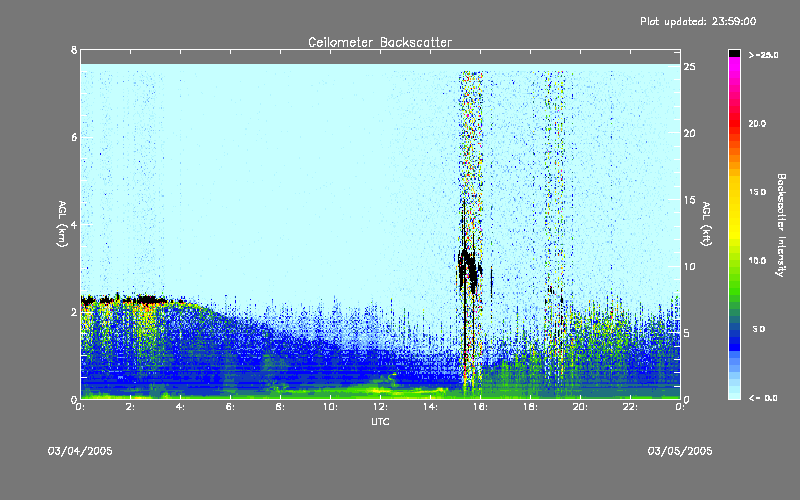The image size is (800, 500).
Task: Click the 5.0 colorbar tick label
Action: click(x=759, y=330)
